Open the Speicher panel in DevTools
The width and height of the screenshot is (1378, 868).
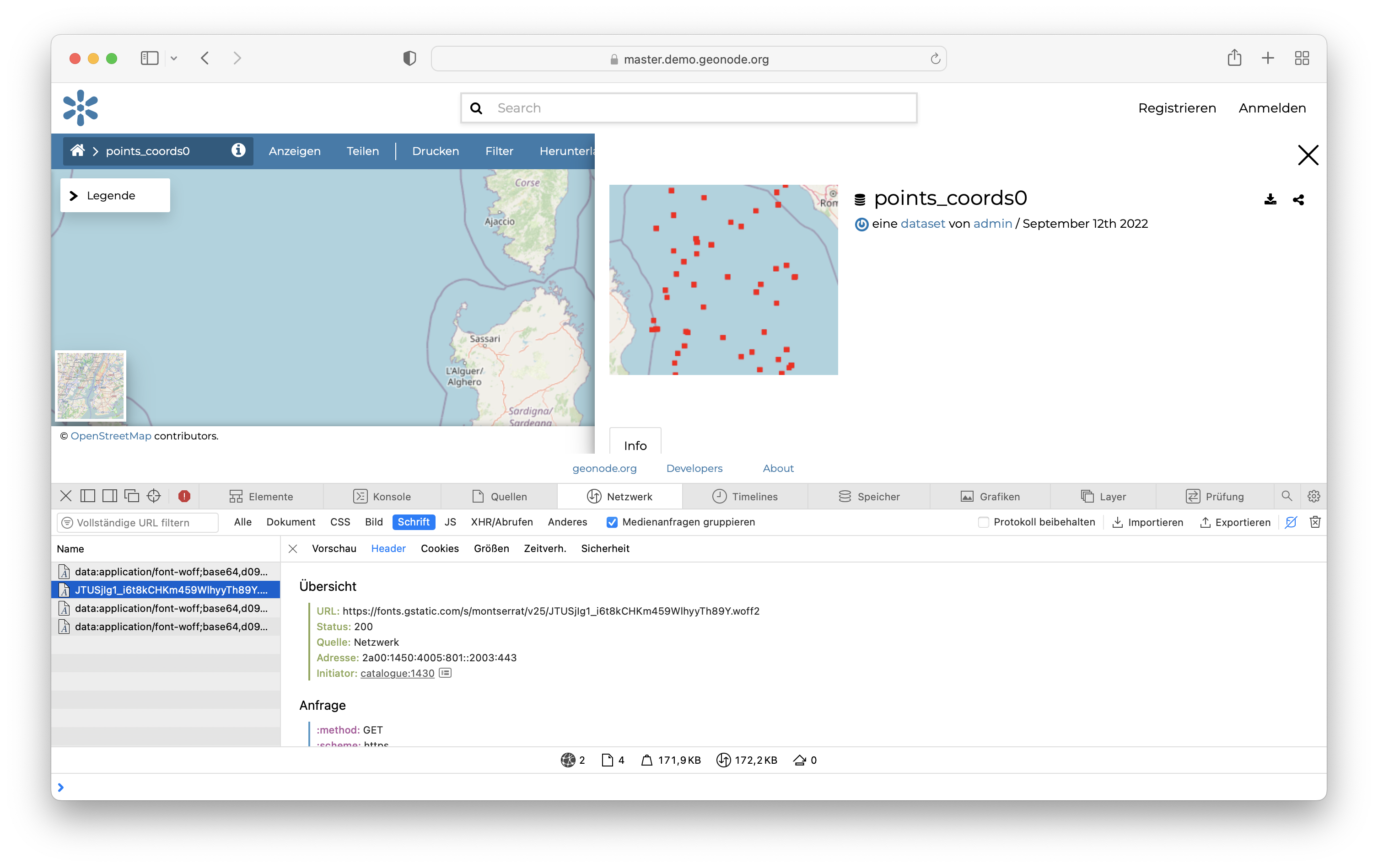click(x=871, y=496)
